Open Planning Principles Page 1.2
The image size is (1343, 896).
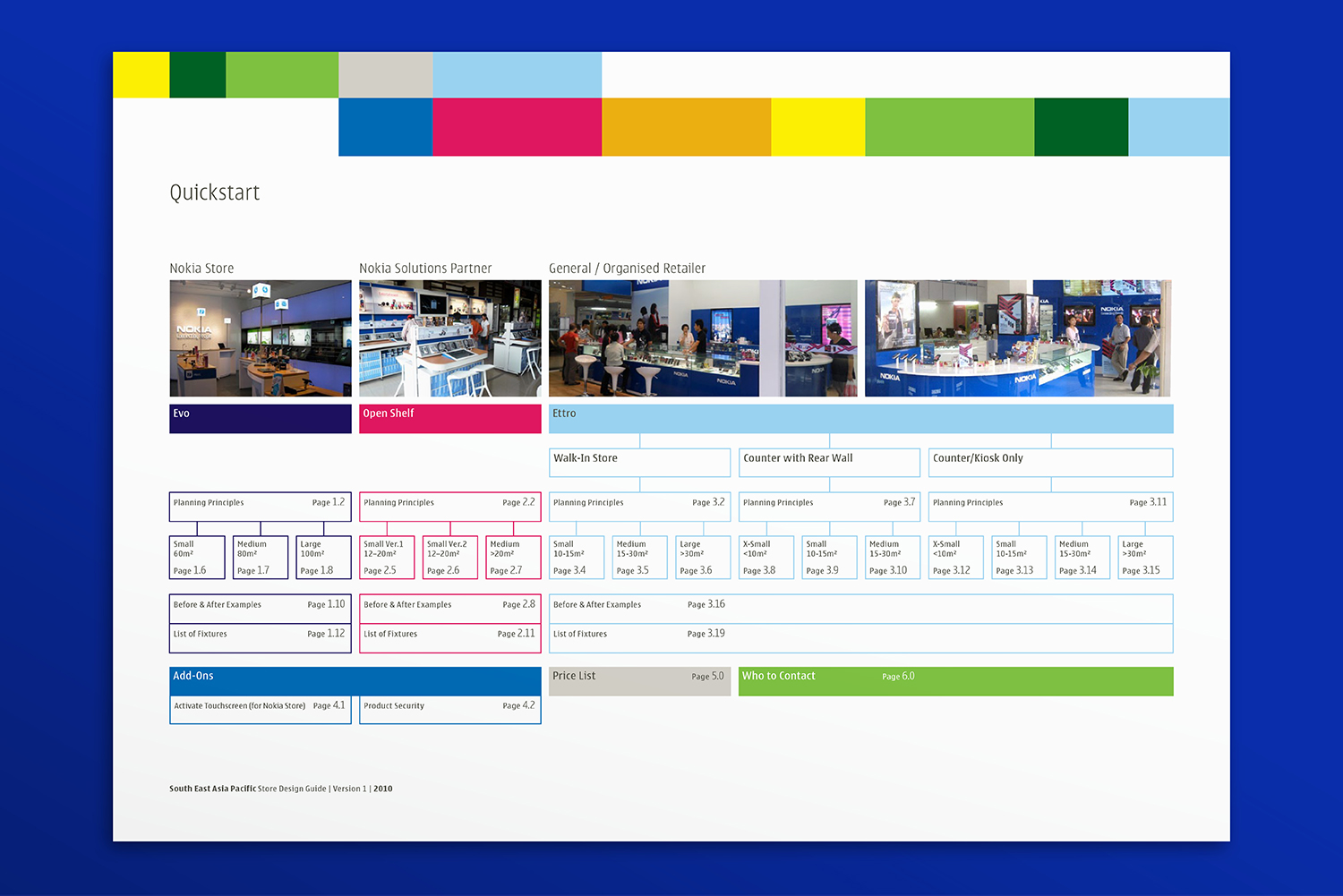tap(261, 507)
